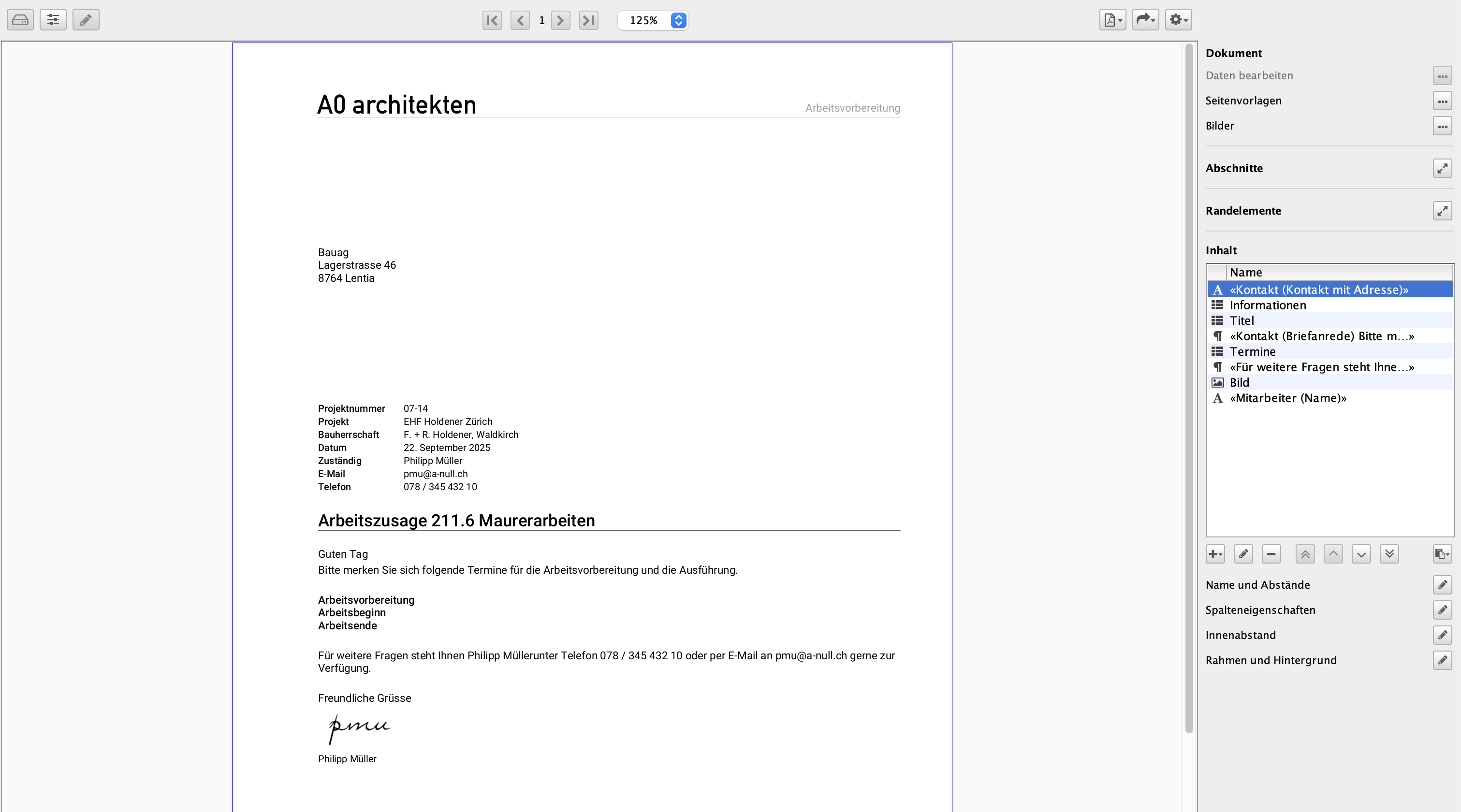
Task: Open the gear settings menu
Action: (x=1178, y=20)
